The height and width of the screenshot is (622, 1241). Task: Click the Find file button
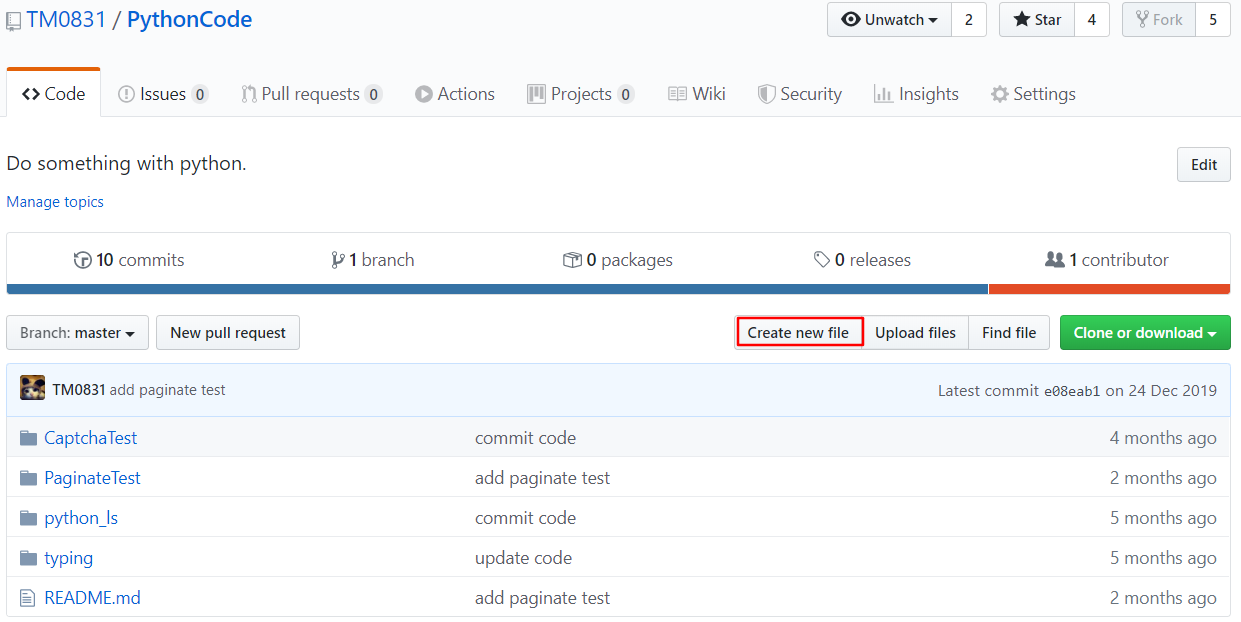1009,333
